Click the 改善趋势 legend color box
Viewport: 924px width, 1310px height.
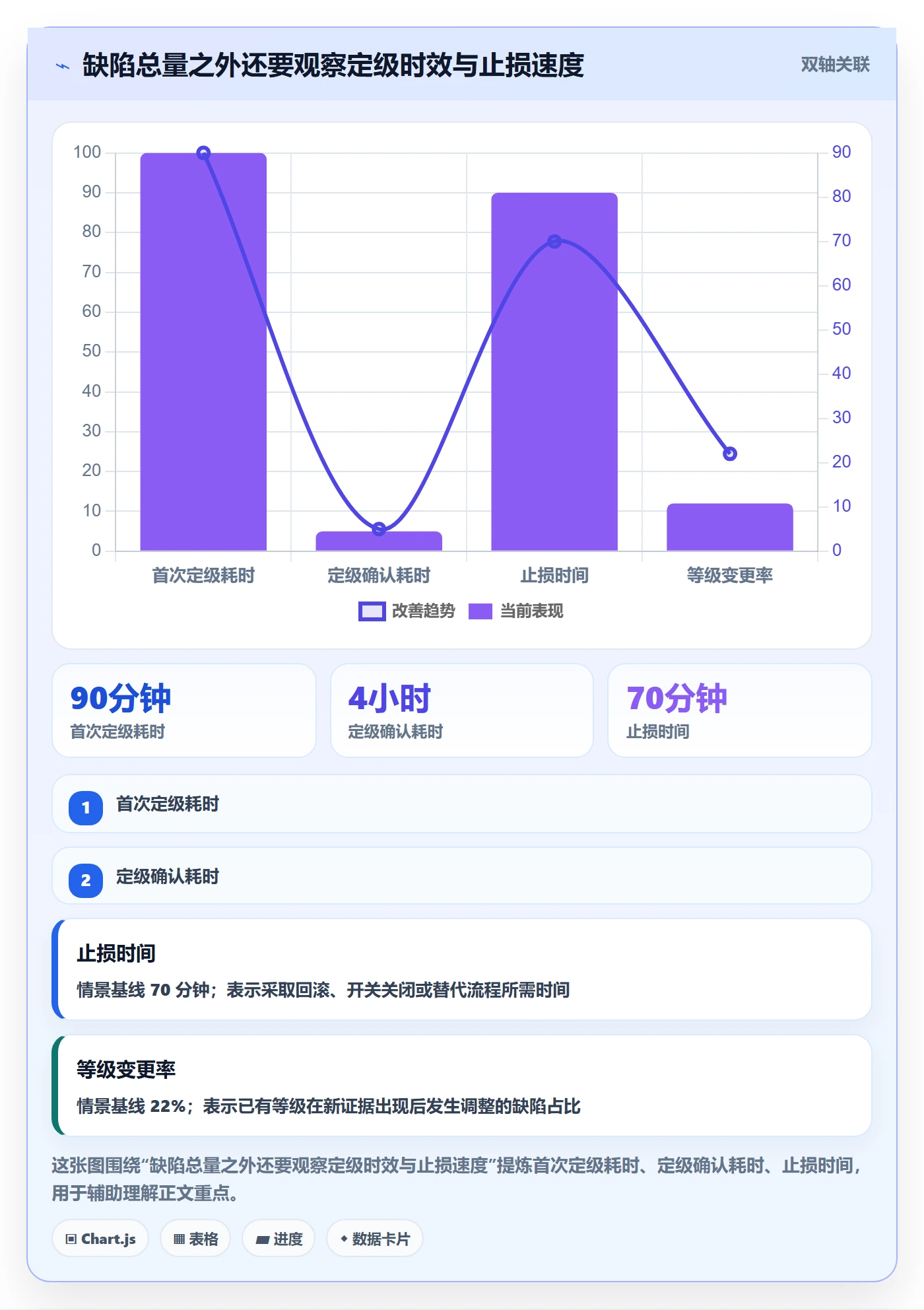[x=372, y=611]
